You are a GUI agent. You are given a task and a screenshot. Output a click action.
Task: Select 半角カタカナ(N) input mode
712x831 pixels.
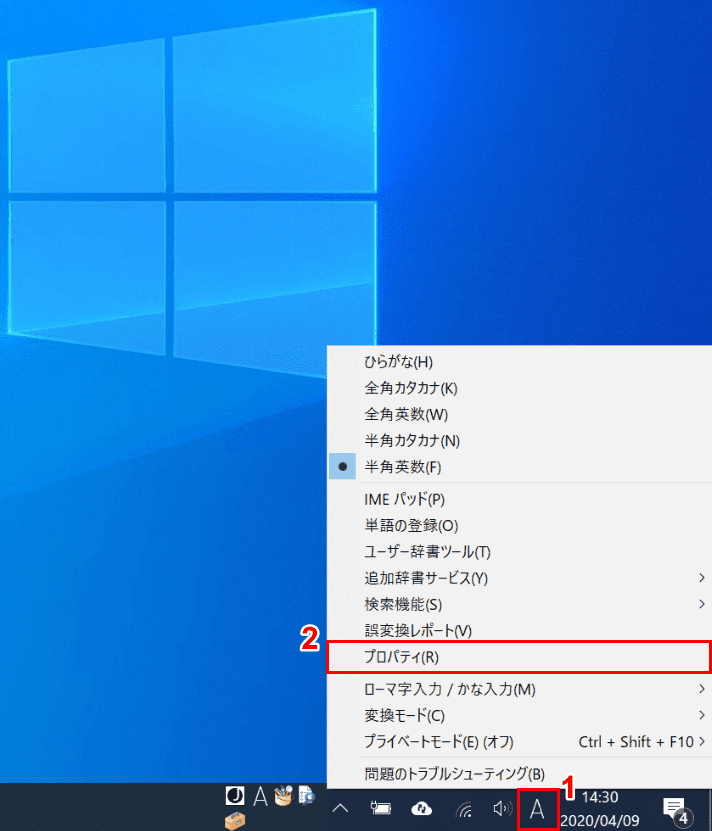pos(519,440)
